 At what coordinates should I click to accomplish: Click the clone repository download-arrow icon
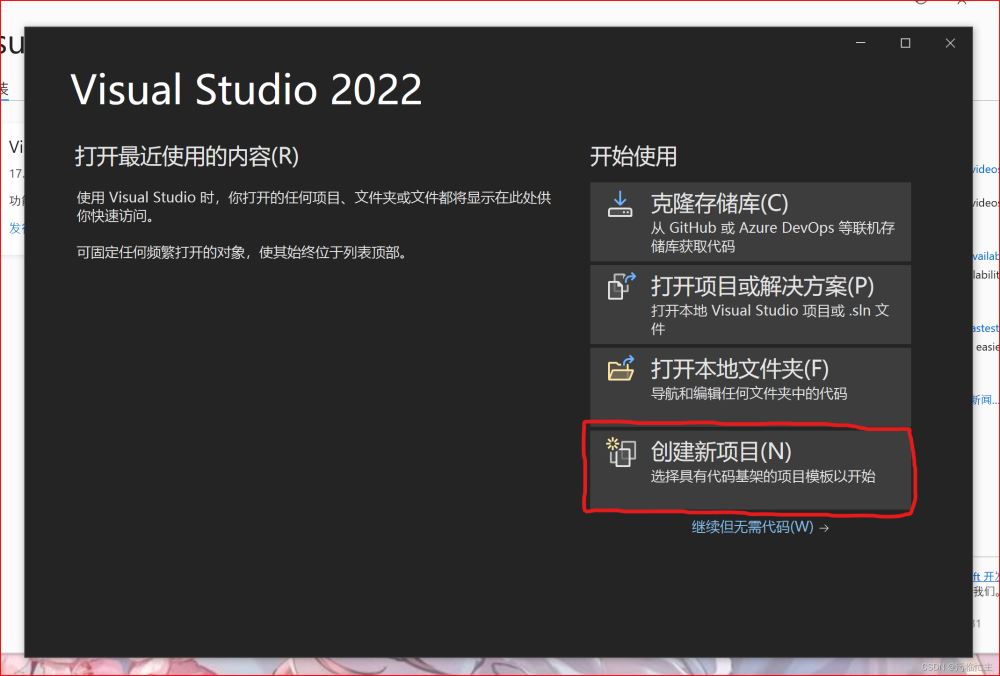click(620, 204)
